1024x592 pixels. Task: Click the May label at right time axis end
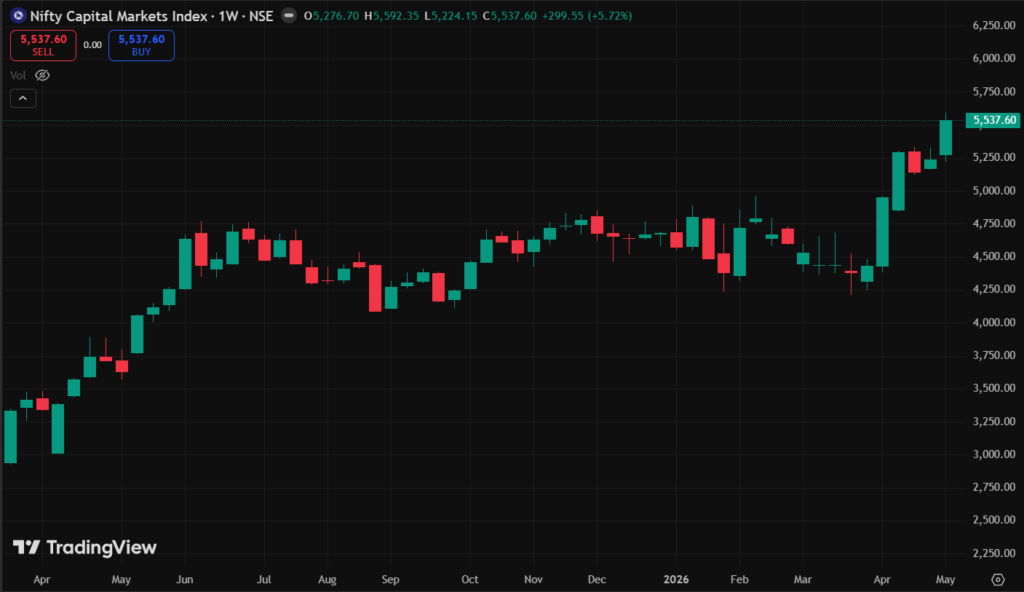tap(945, 579)
